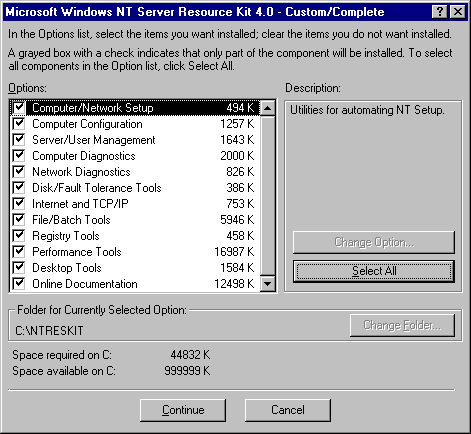Clear the Disk/Fault Tolerance Tools checkbox
471x434 pixels.
tap(19, 188)
